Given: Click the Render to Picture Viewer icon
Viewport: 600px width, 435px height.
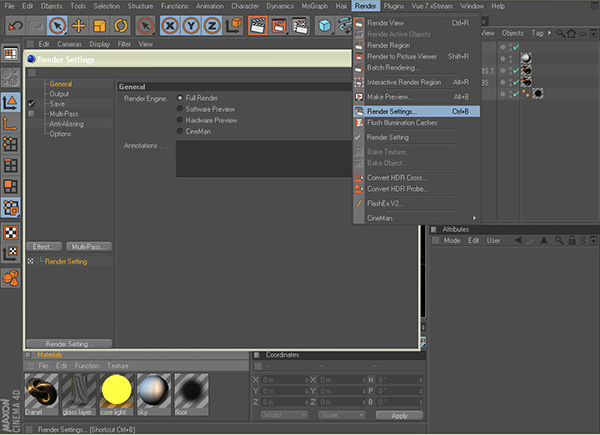Looking at the screenshot, I should pyautogui.click(x=279, y=26).
